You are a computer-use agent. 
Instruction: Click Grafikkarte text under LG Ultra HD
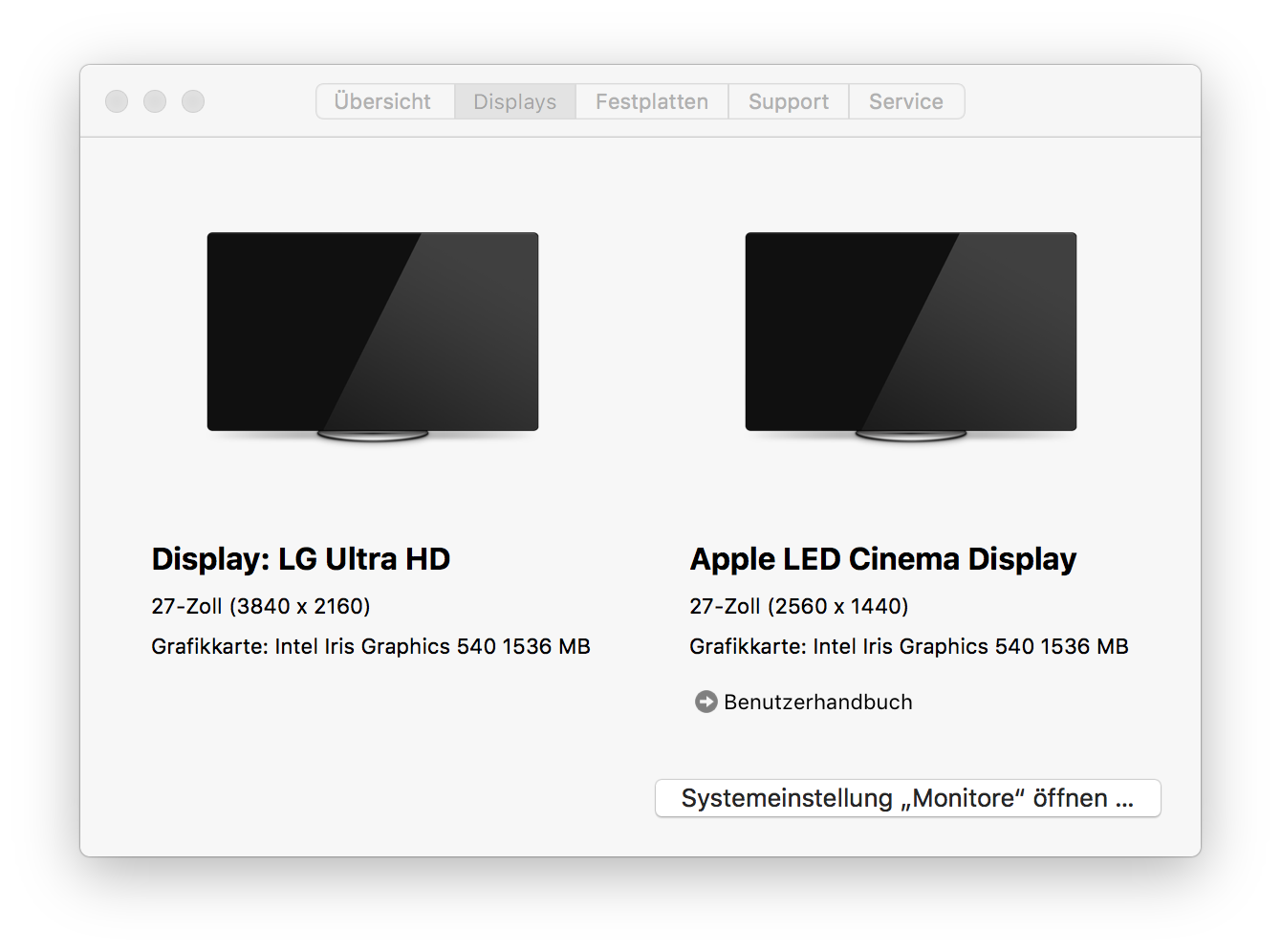[x=371, y=646]
